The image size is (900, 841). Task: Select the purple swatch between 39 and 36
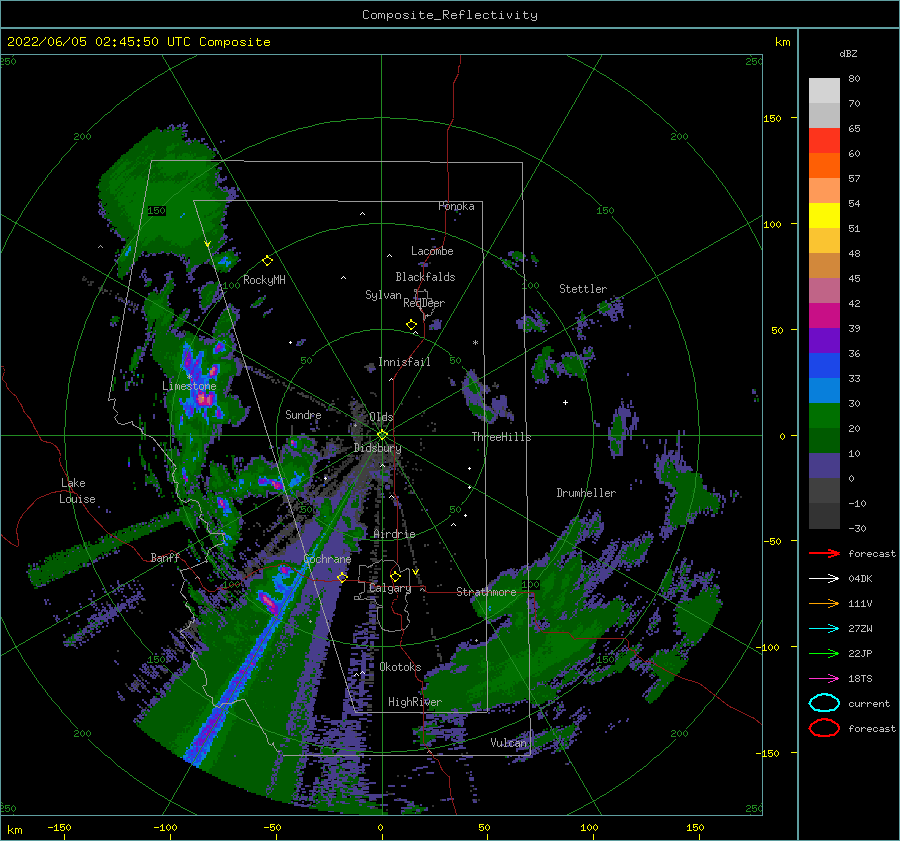pyautogui.click(x=824, y=340)
